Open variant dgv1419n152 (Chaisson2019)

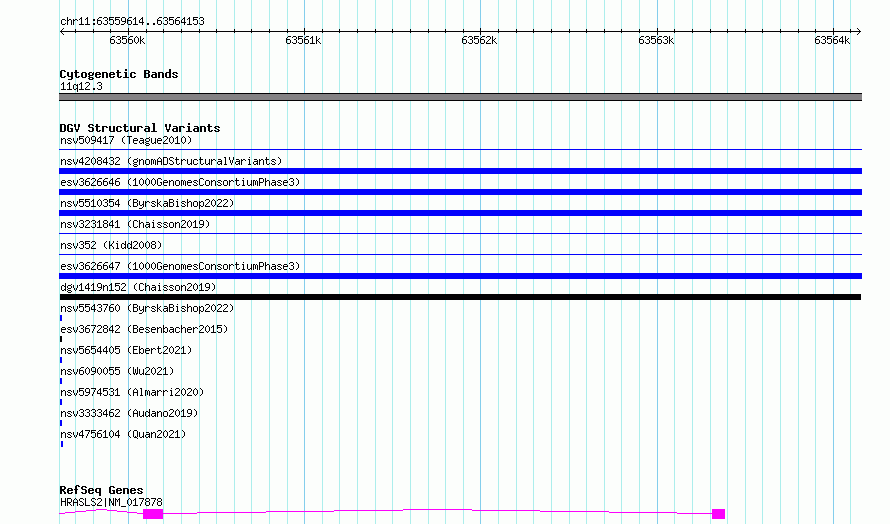pyautogui.click(x=138, y=287)
